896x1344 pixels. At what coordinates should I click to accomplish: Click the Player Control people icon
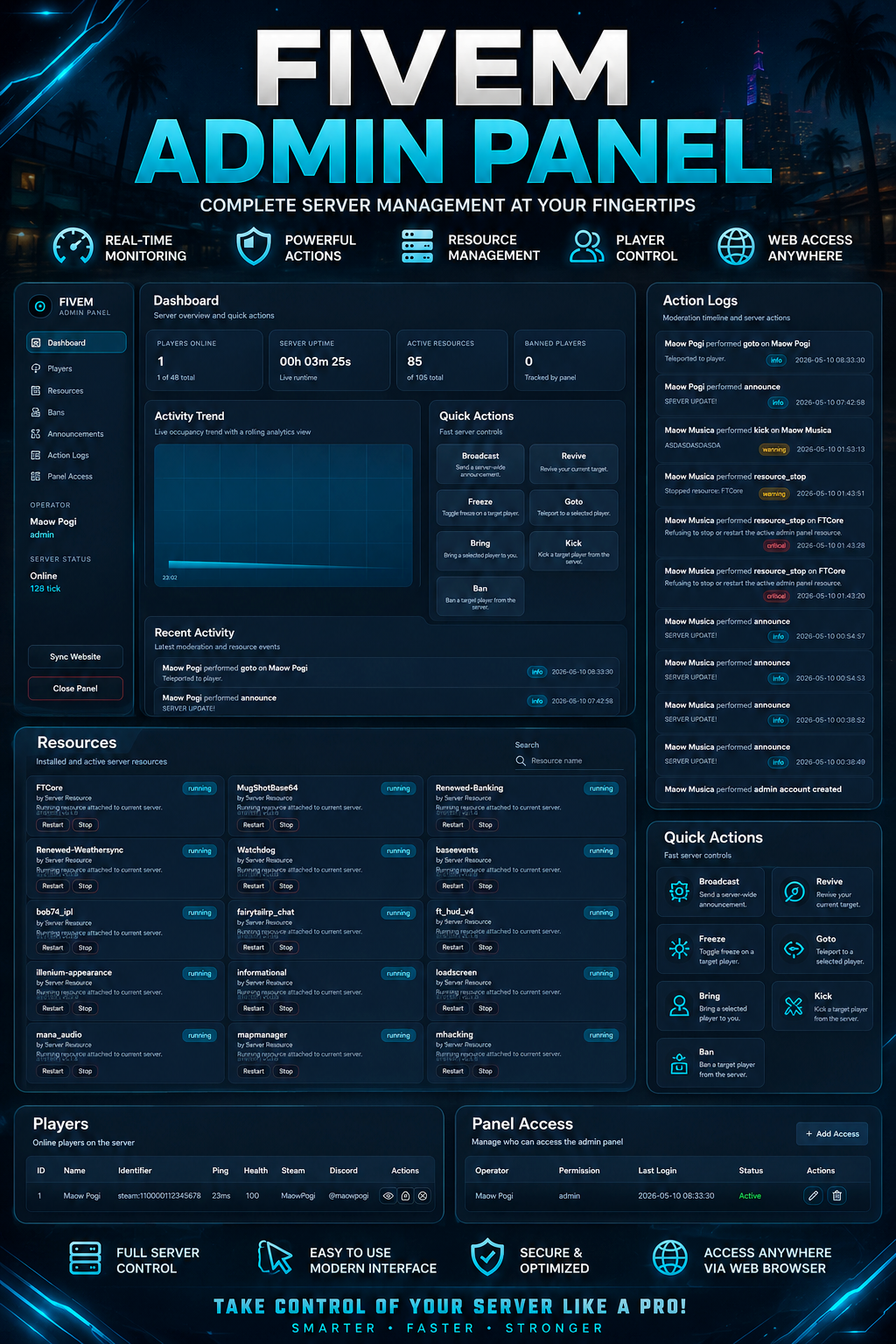coord(586,247)
